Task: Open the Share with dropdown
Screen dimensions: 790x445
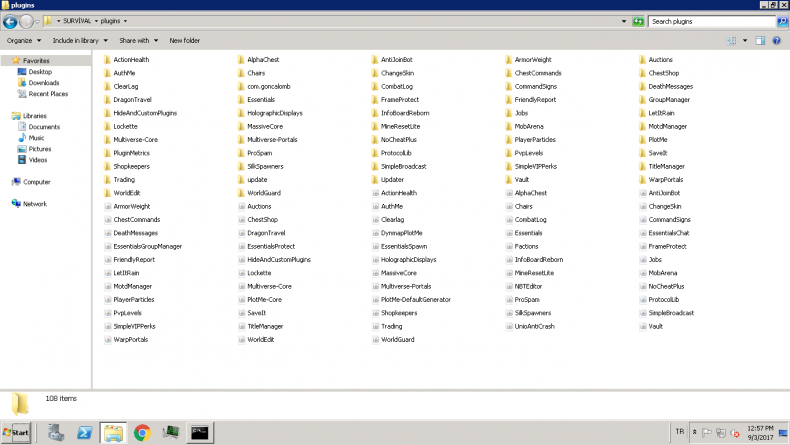Action: (139, 40)
